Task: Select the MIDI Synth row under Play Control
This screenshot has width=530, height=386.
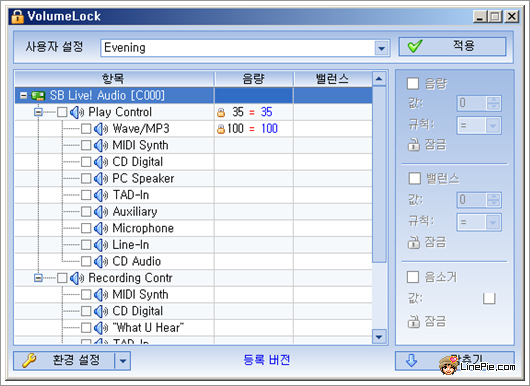Action: (x=193, y=145)
